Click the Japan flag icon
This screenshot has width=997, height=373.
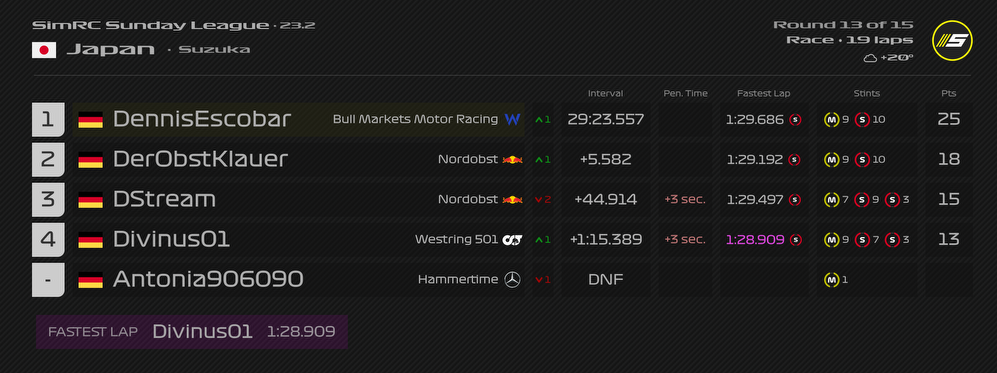coord(44,50)
